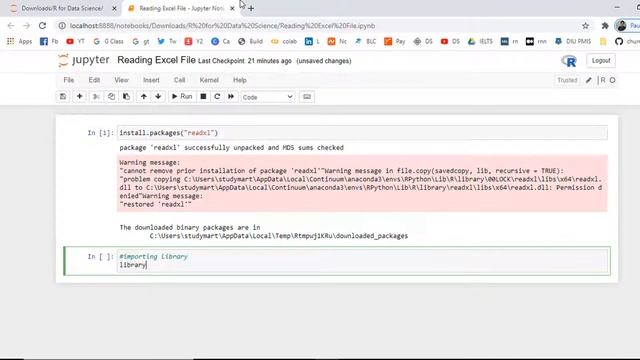Copy selected cells icon
640x360 pixels.
tap(111, 97)
